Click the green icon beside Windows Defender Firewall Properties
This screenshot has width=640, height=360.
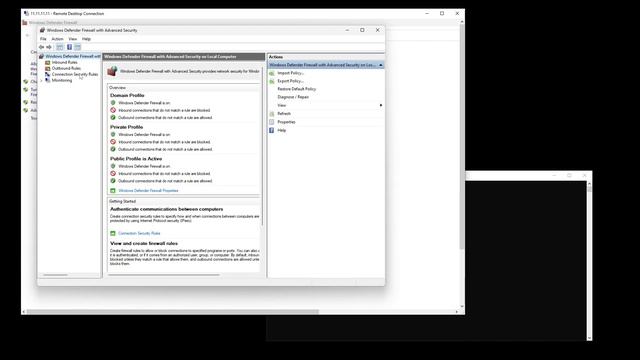coord(113,191)
